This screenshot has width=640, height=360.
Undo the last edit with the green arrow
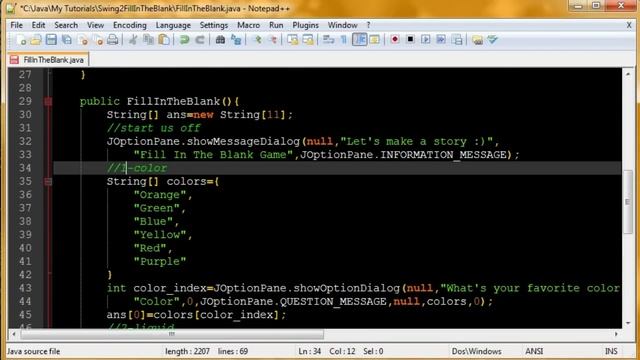point(184,40)
